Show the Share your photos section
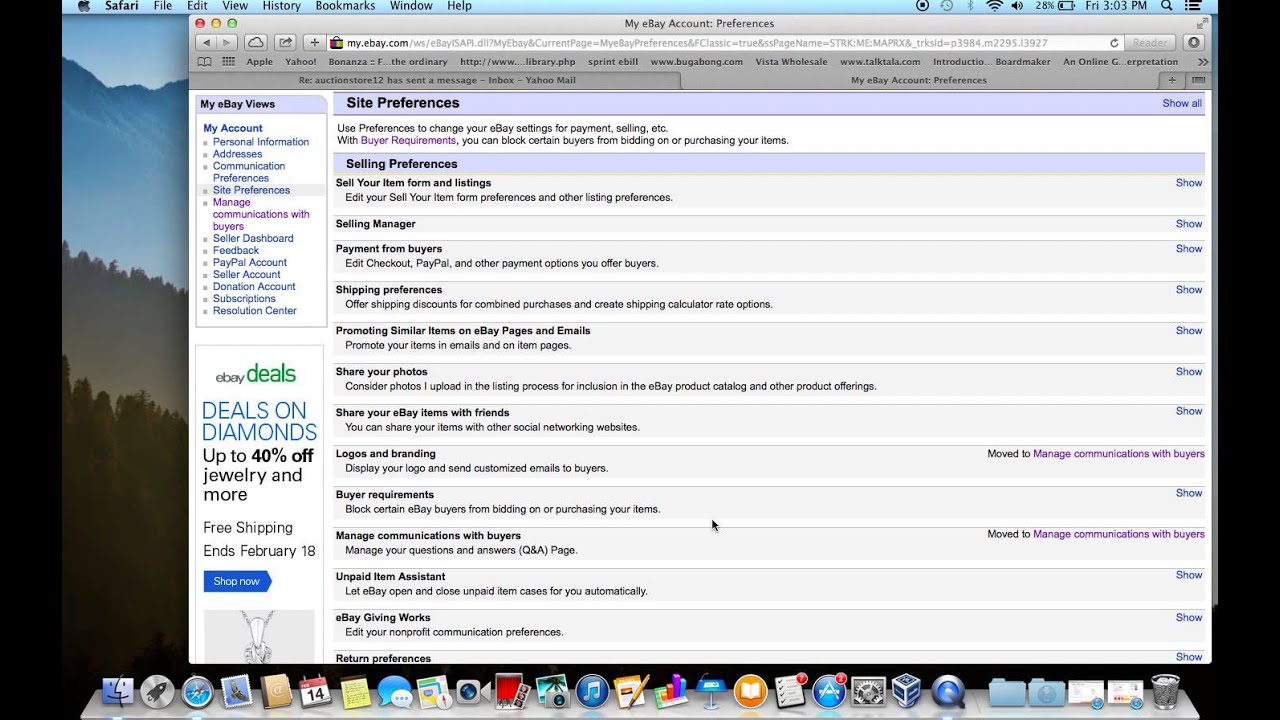This screenshot has height=720, width=1280. click(1189, 372)
